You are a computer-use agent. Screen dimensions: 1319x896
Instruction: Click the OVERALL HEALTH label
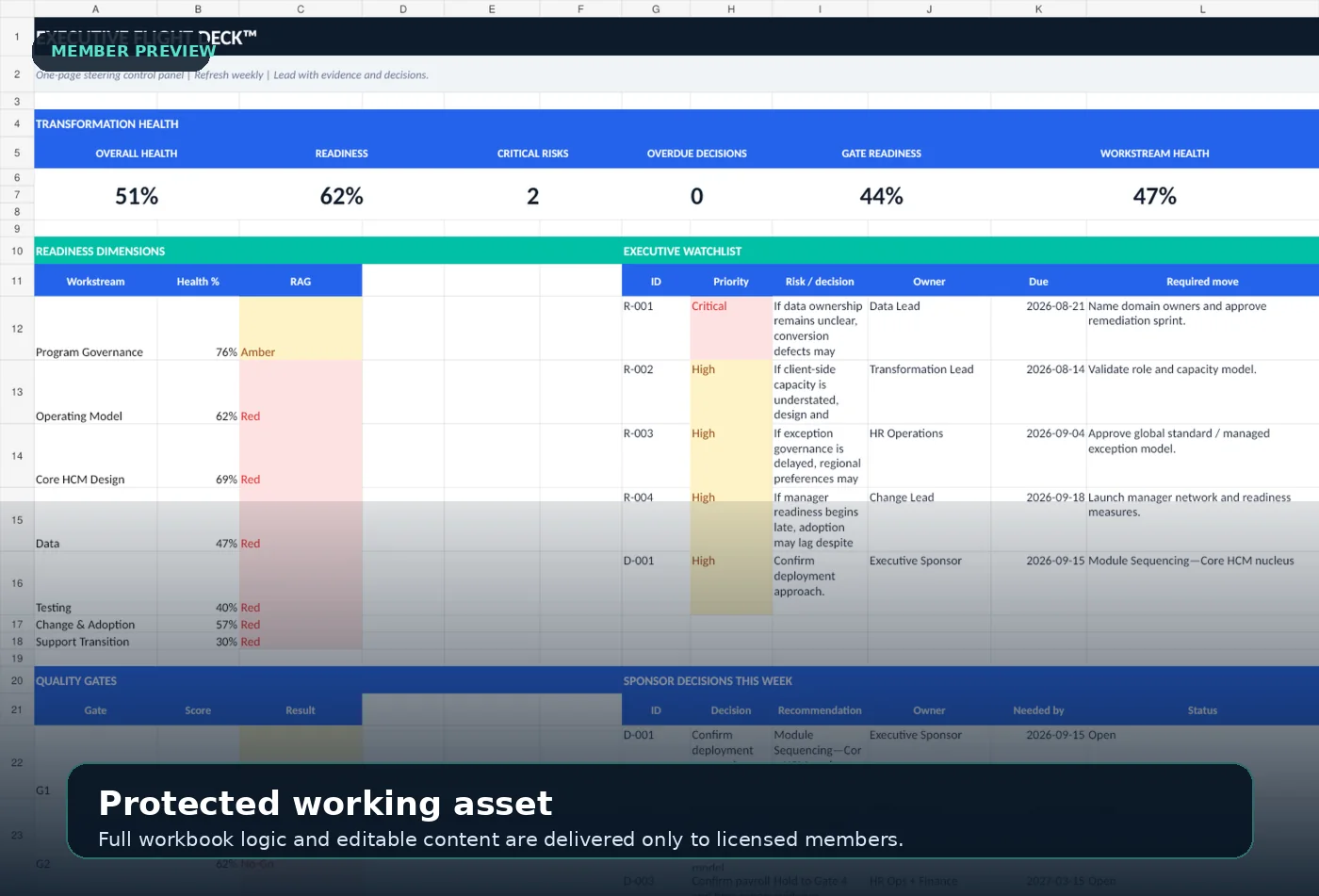137,154
